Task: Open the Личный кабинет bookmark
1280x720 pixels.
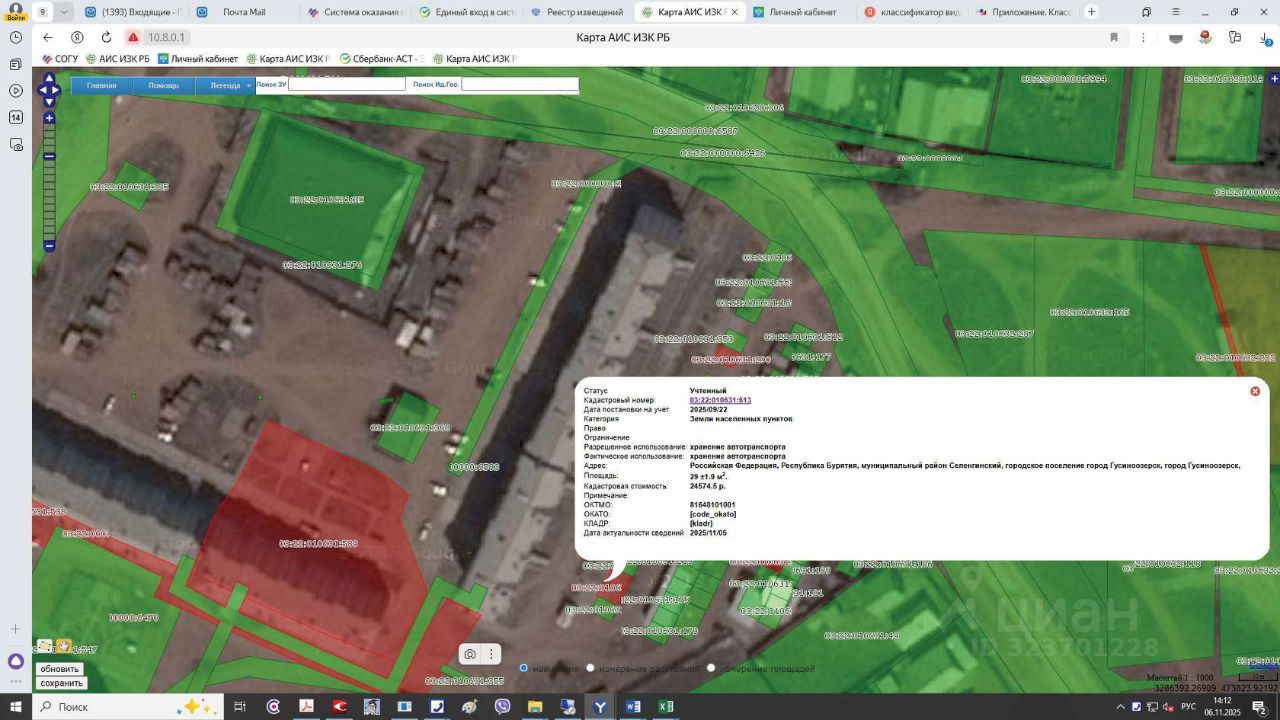Action: (x=198, y=59)
